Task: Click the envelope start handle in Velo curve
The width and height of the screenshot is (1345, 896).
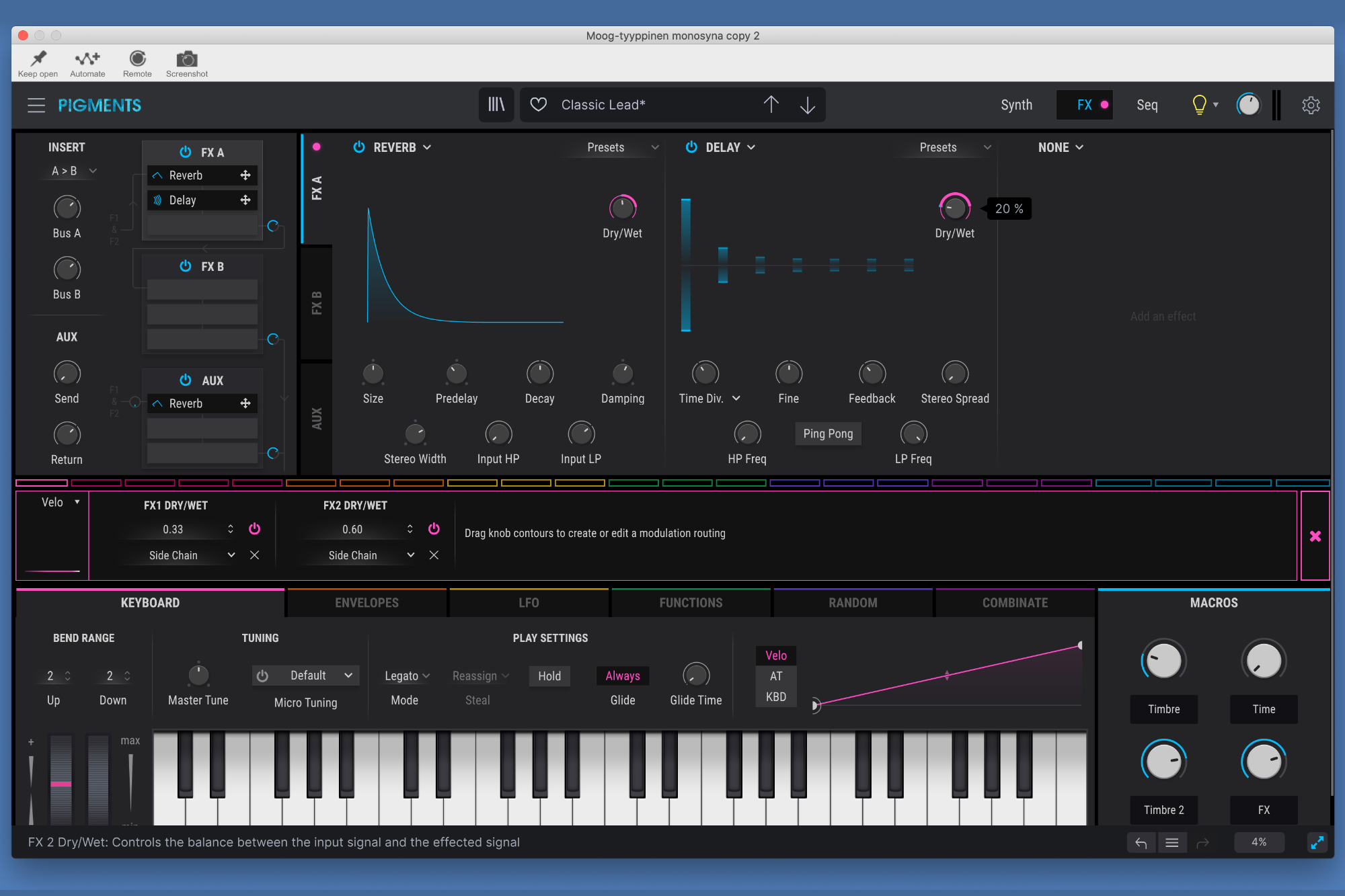Action: [x=815, y=705]
